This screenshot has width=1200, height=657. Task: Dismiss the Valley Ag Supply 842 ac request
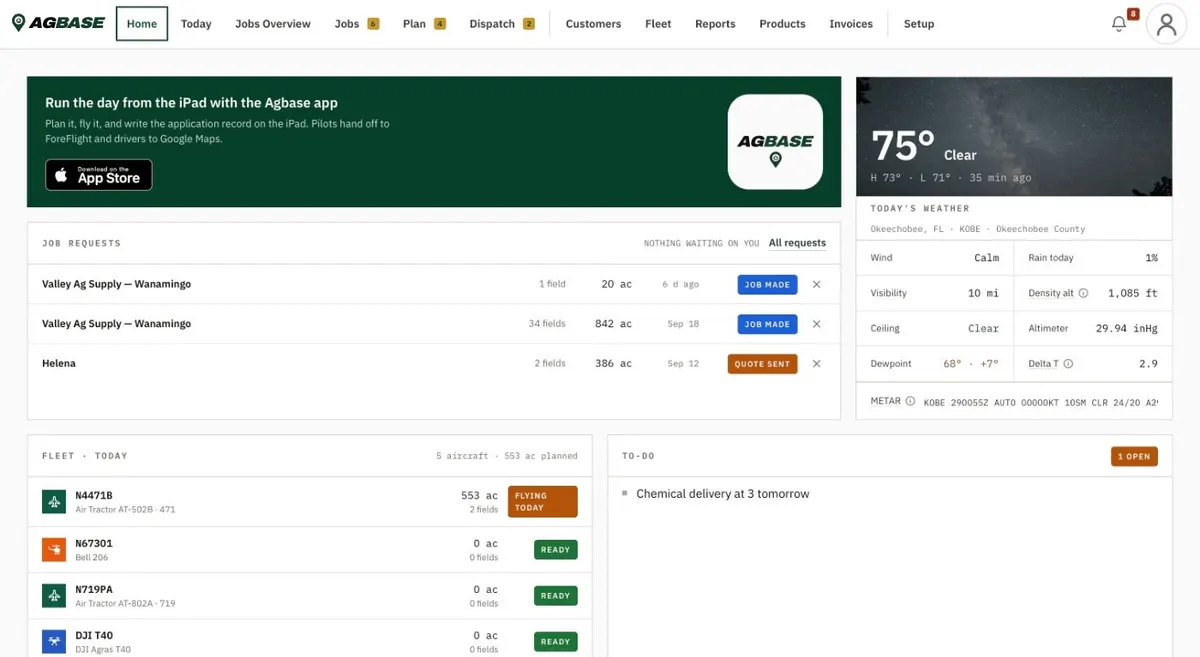(816, 324)
